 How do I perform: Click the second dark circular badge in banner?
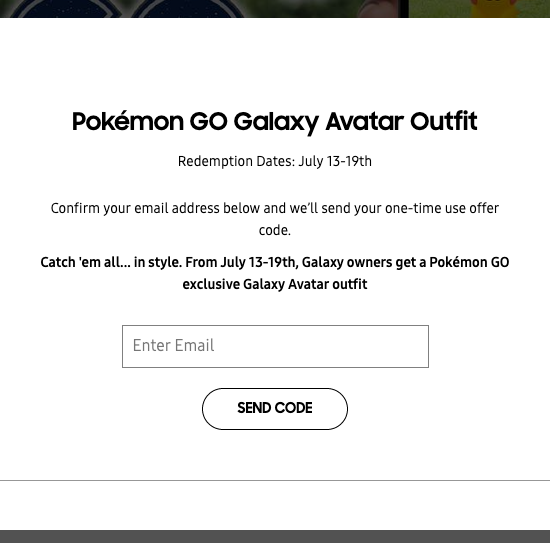pos(188,9)
